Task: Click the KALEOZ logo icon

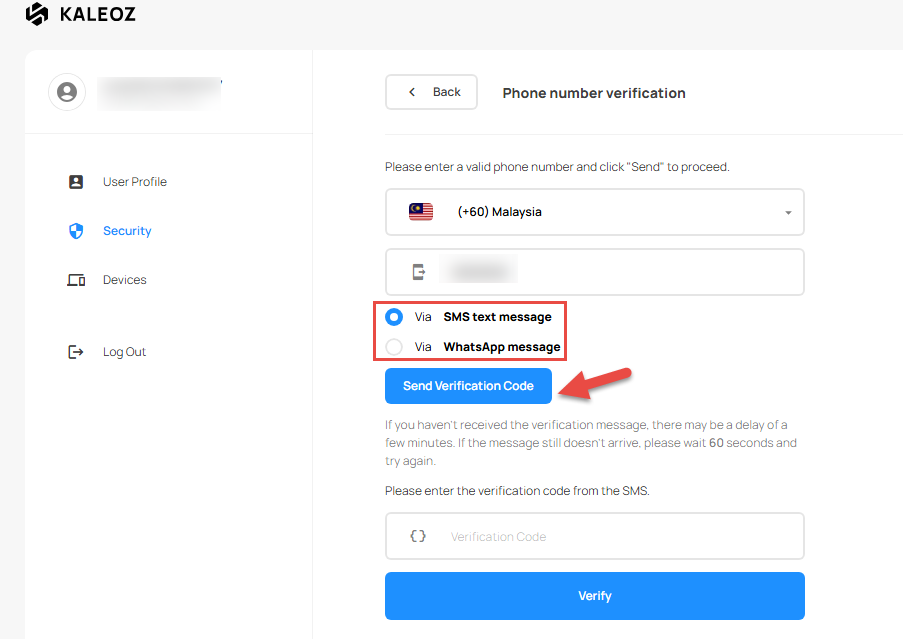Action: [37, 14]
